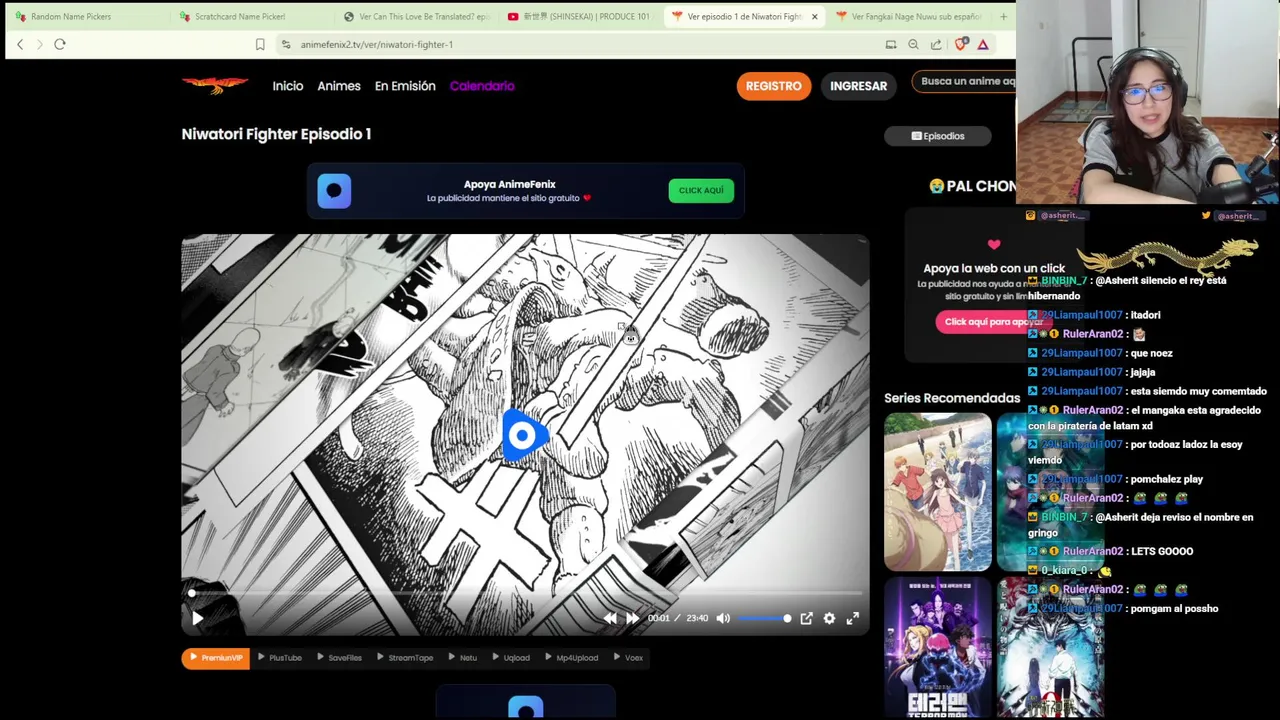
Task: Mute the video with the speaker icon
Action: pos(723,618)
